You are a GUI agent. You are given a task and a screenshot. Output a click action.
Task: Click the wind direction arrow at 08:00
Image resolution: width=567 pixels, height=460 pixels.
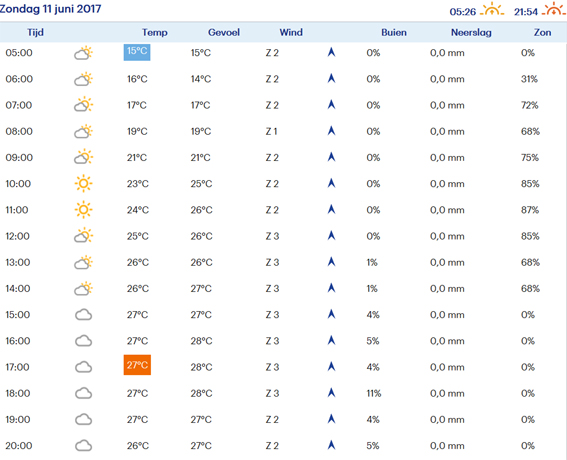click(x=331, y=131)
